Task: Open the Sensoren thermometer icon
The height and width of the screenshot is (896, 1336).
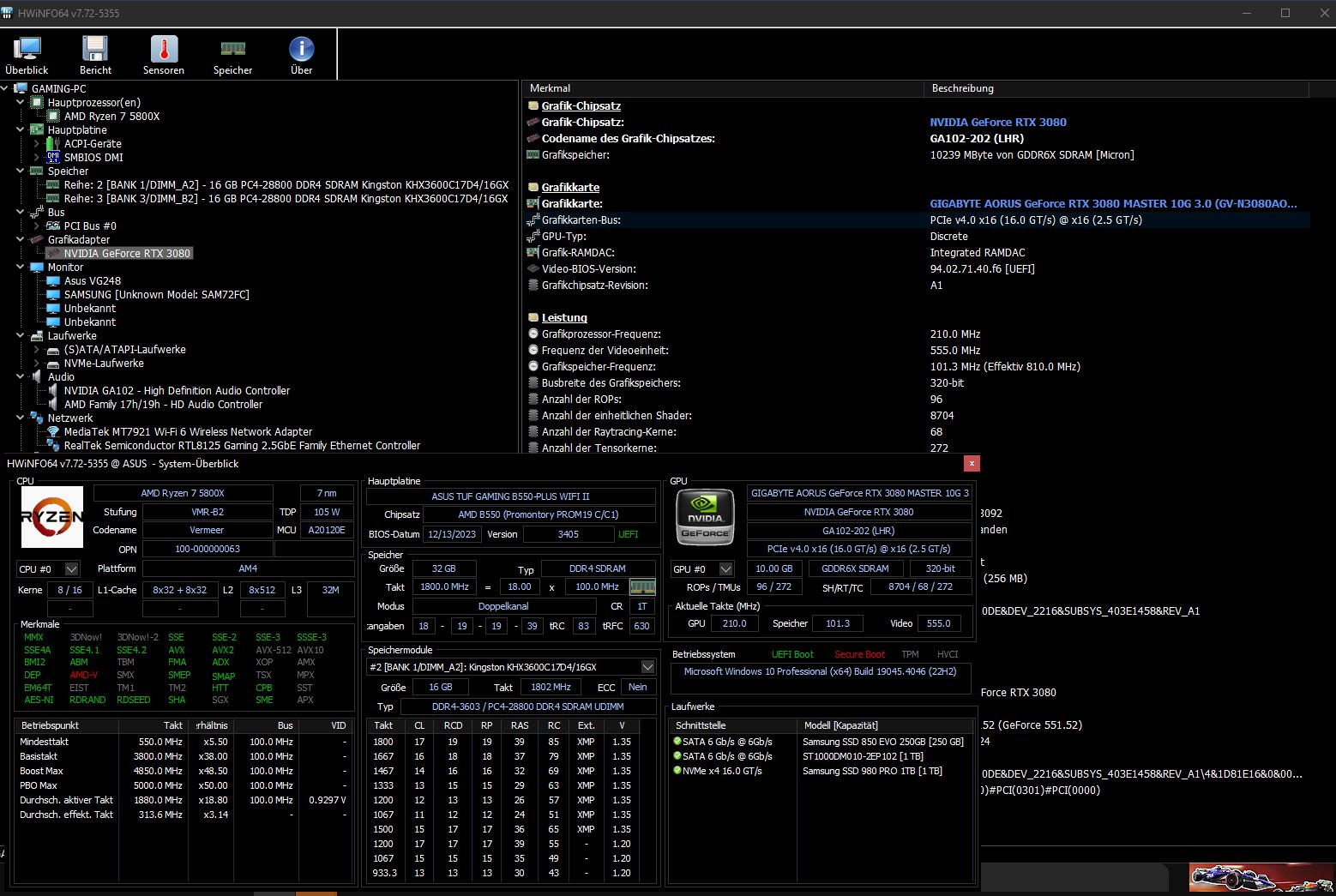Action: (164, 49)
